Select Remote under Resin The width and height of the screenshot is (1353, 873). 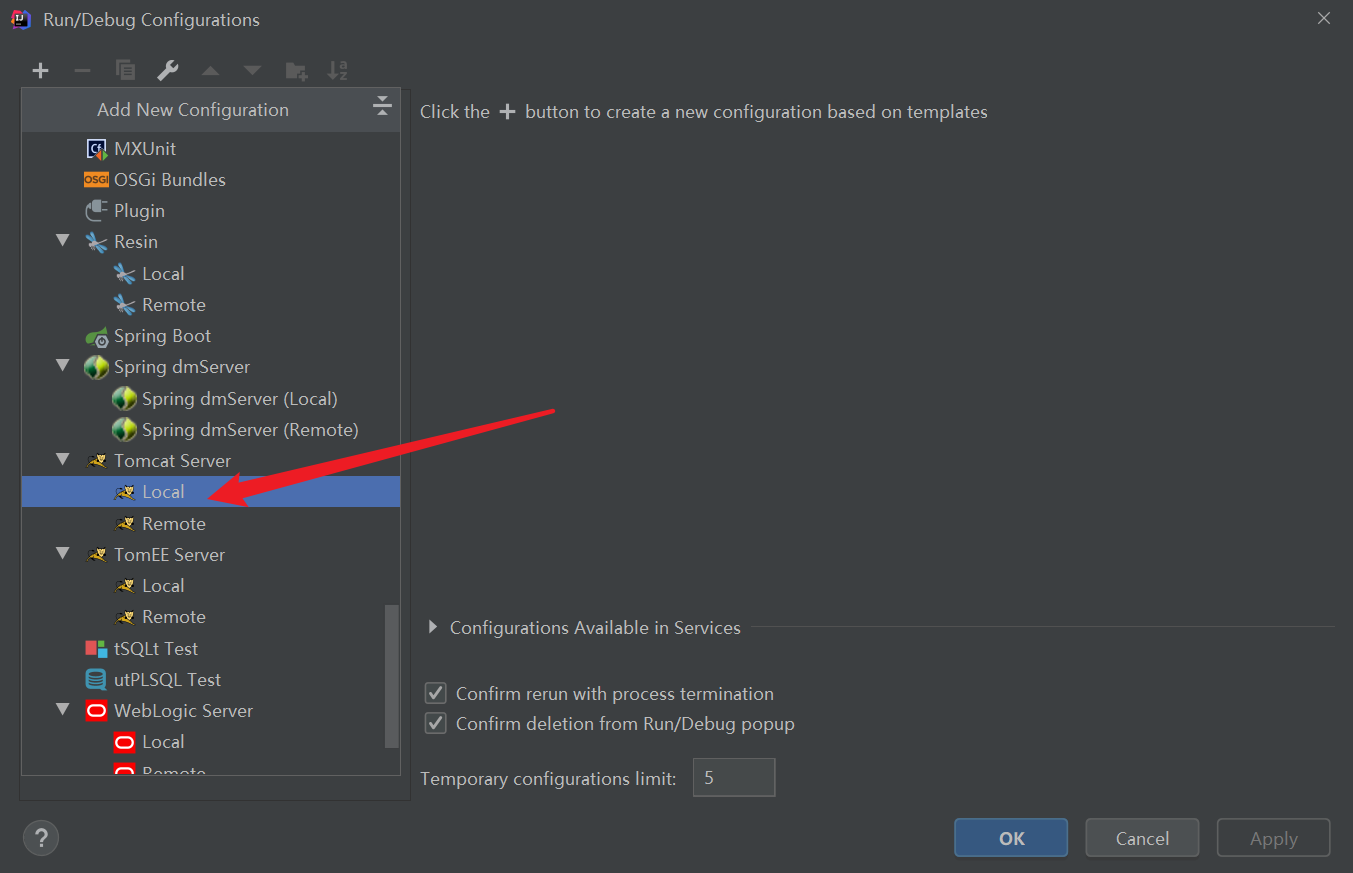(211, 304)
